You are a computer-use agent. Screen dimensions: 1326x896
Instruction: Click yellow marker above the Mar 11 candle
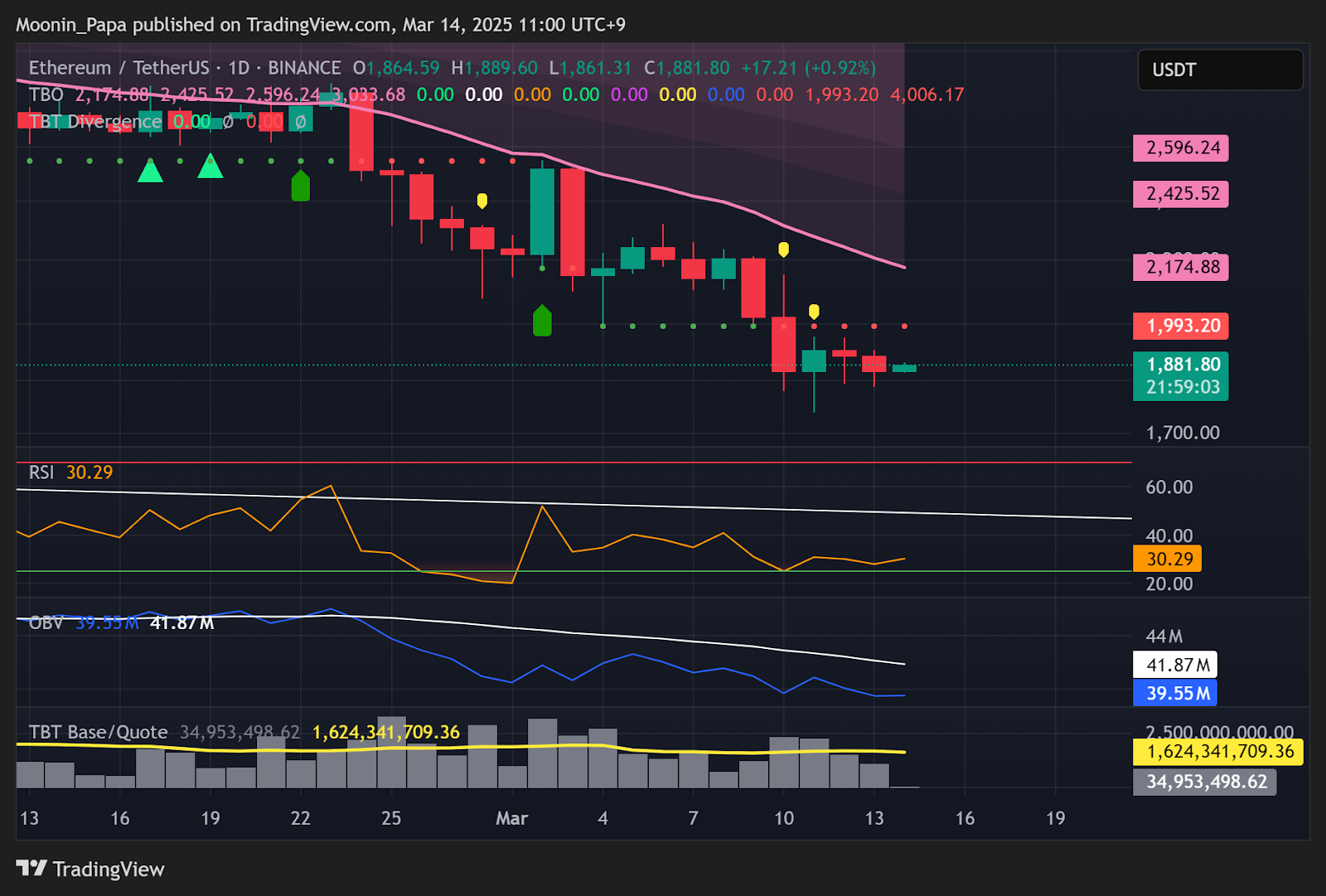[814, 312]
